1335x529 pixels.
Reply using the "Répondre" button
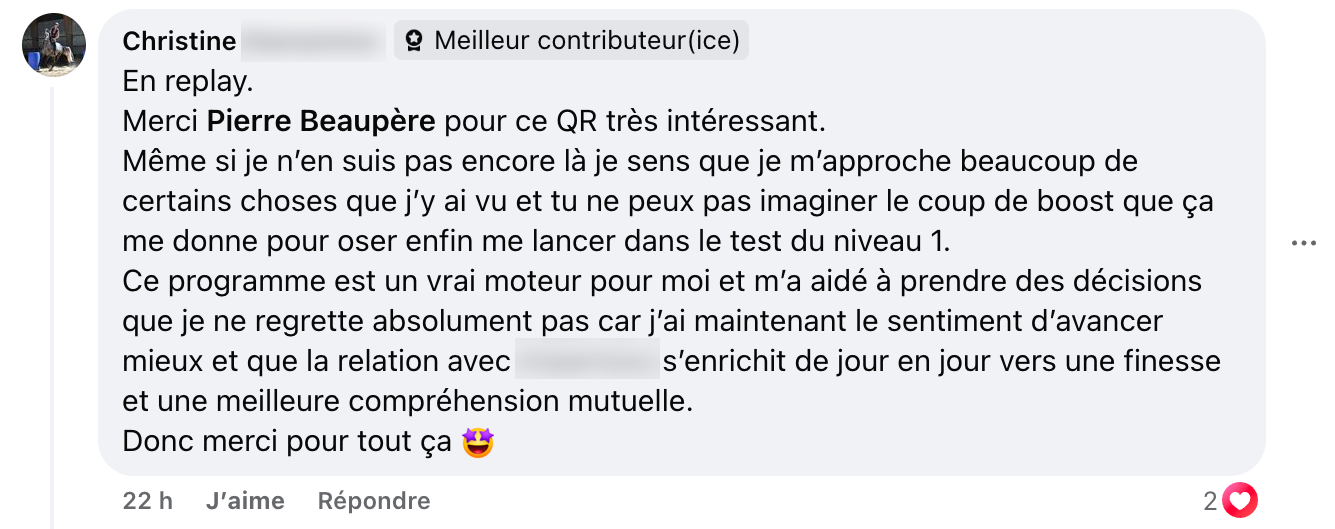click(374, 501)
